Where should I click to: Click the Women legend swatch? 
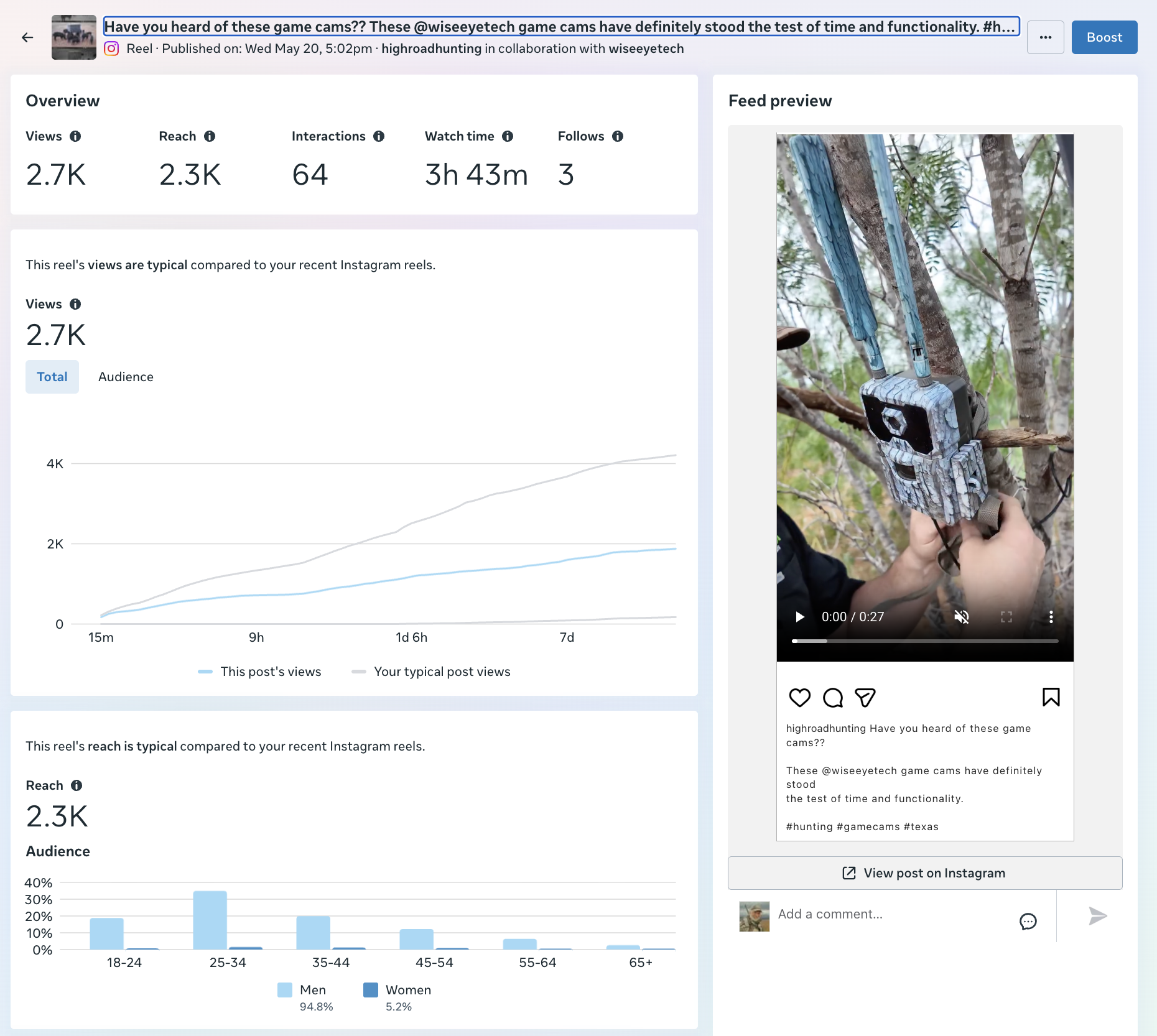pos(371,990)
